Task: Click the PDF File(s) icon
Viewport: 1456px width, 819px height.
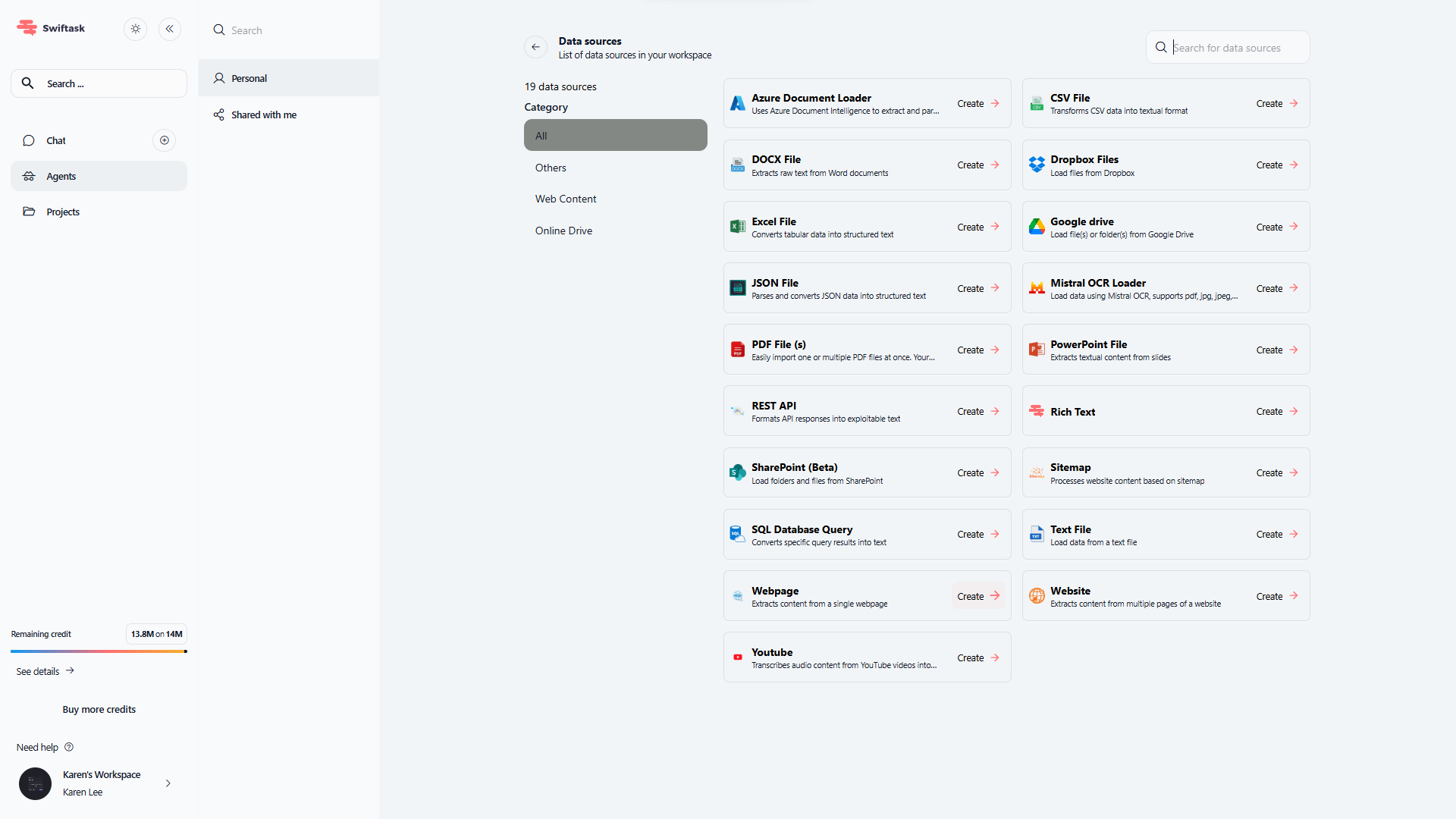Action: (738, 350)
